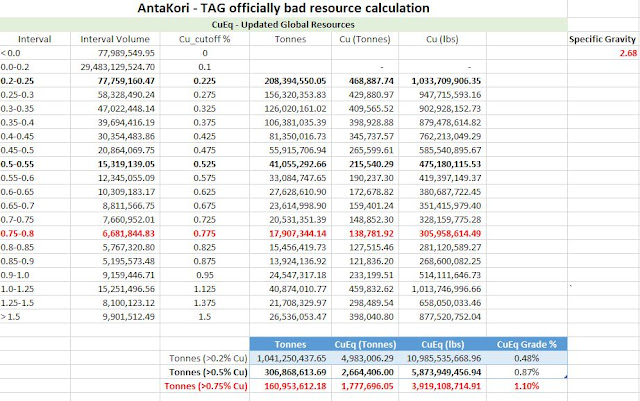Viewport: 640px width, 401px height.
Task: Select bold Cu tonnes value 215,540.29
Action: [x=371, y=164]
